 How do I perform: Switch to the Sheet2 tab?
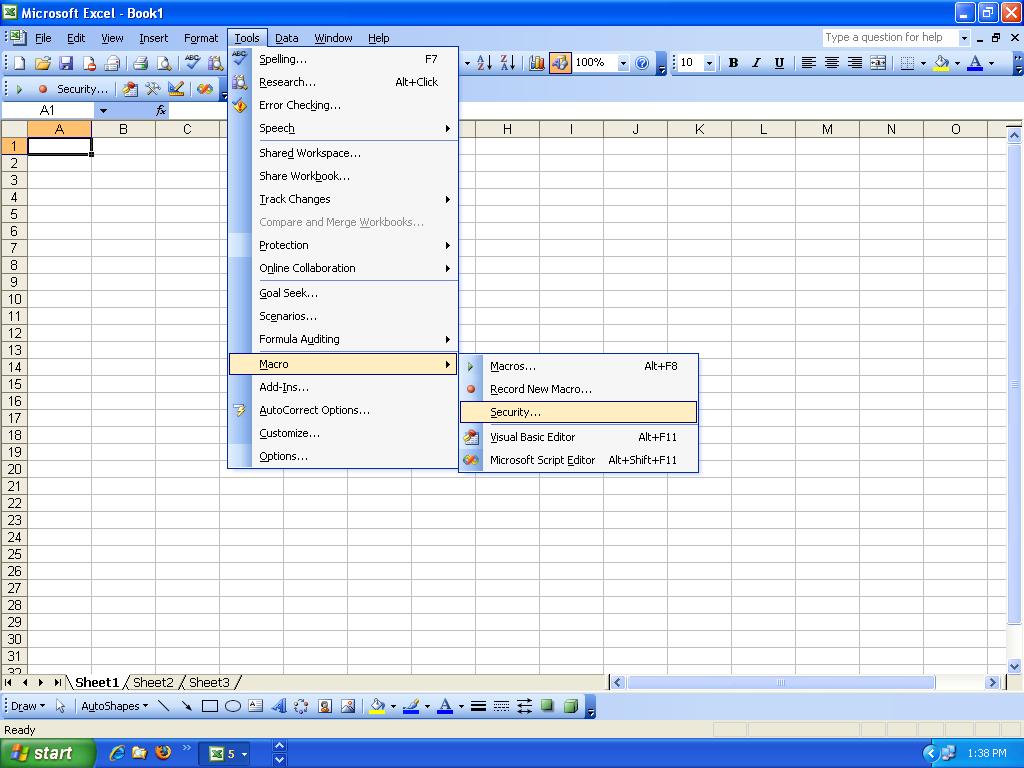click(x=153, y=682)
